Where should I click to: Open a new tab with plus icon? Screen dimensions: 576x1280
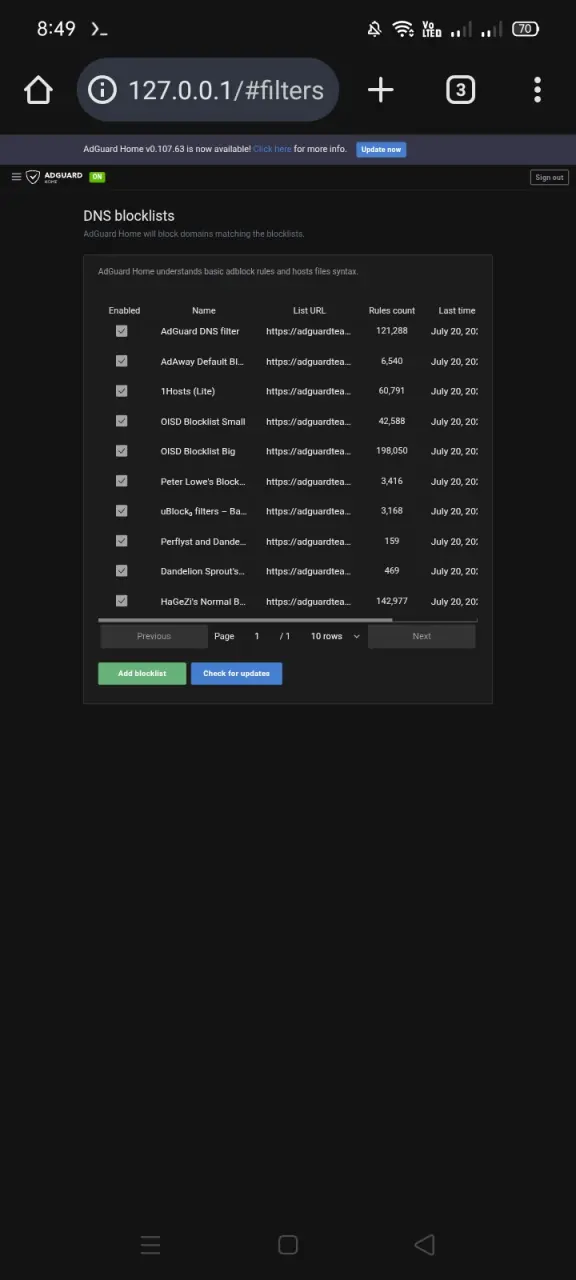click(x=380, y=90)
